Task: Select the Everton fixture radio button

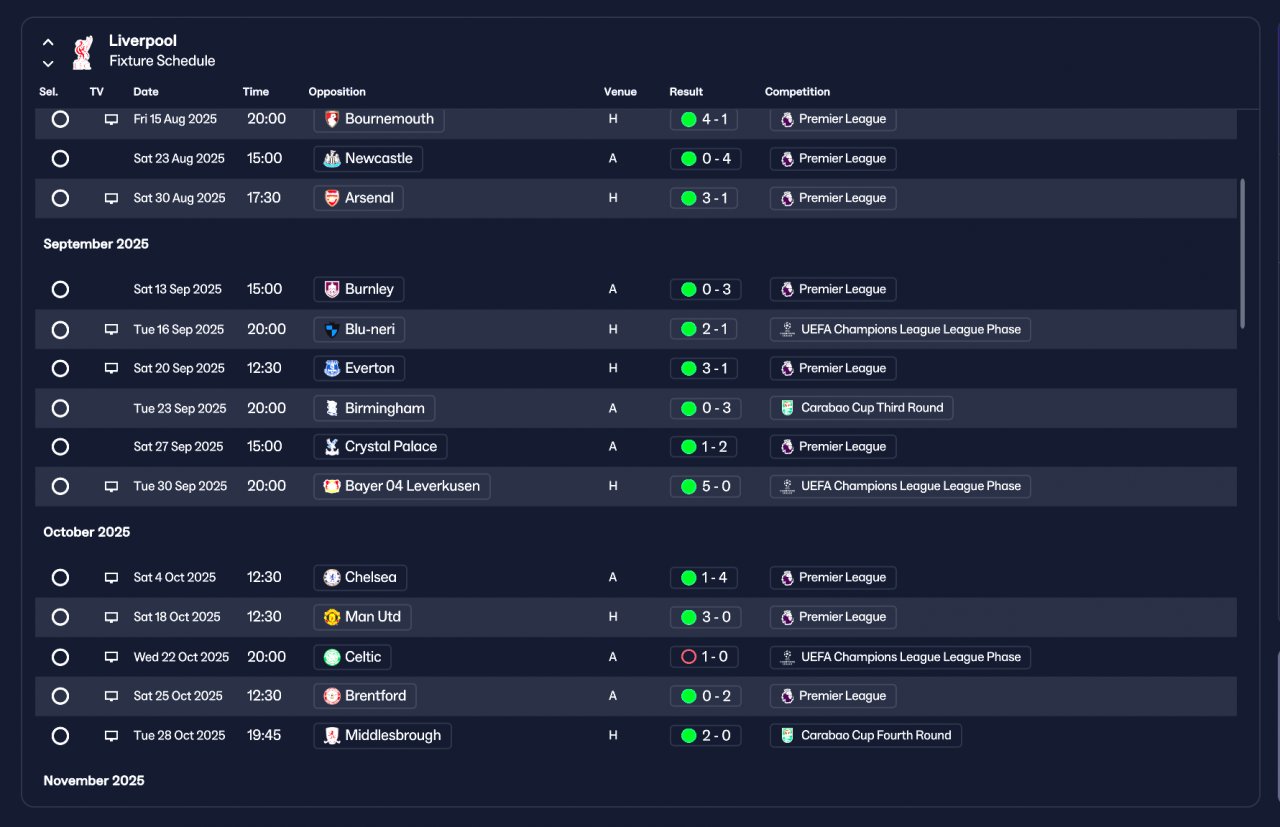Action: [x=60, y=368]
